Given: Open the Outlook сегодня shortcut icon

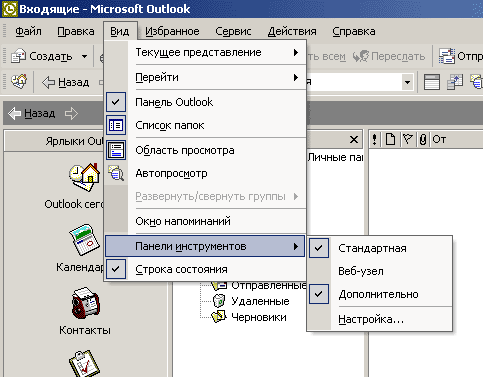Looking at the screenshot, I should (x=85, y=177).
